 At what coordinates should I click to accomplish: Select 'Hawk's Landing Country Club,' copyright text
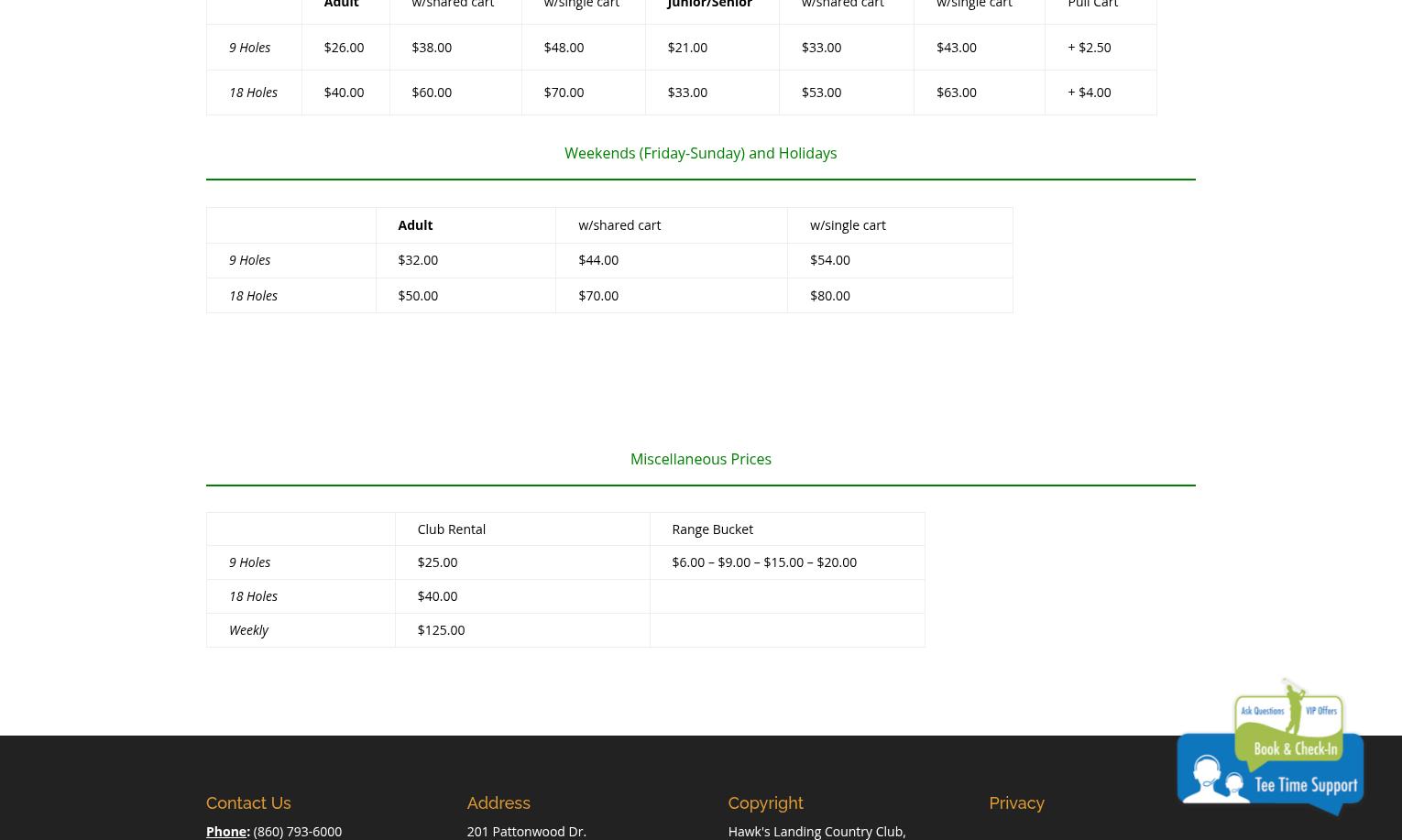click(x=816, y=831)
